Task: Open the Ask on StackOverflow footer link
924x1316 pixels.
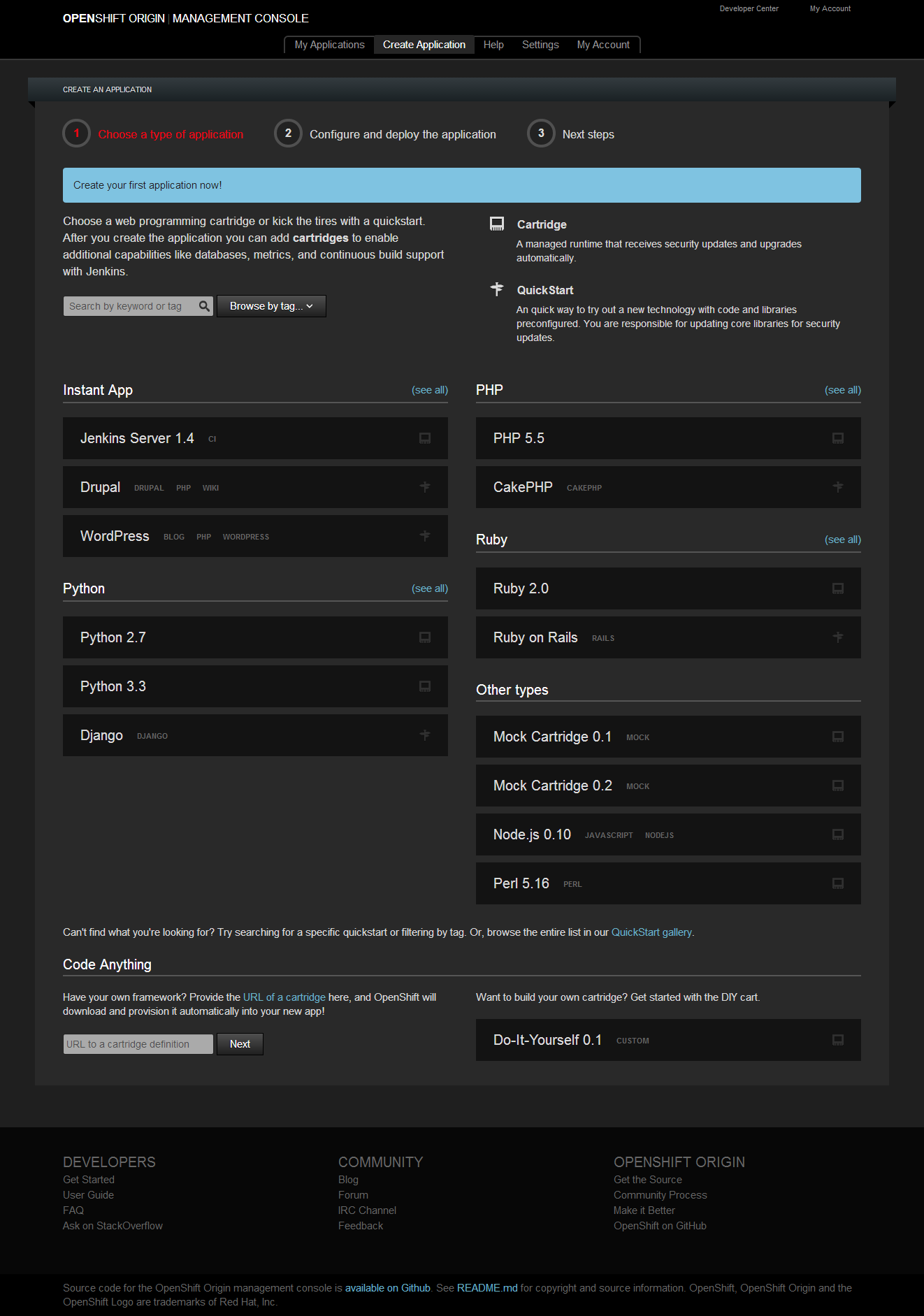Action: pos(113,1226)
